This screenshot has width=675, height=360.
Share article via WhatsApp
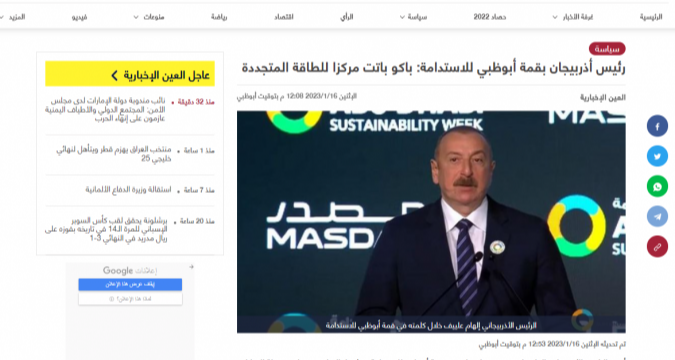coord(657,186)
